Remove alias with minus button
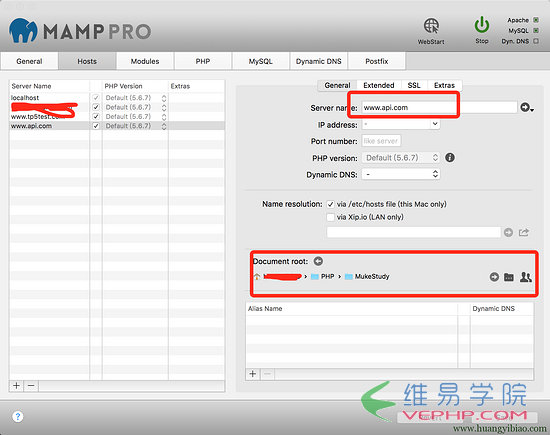Viewport: 550px width, 435px height. 267,374
